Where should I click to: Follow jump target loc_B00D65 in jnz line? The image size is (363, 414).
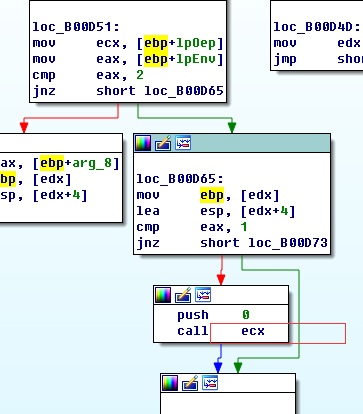pos(184,91)
